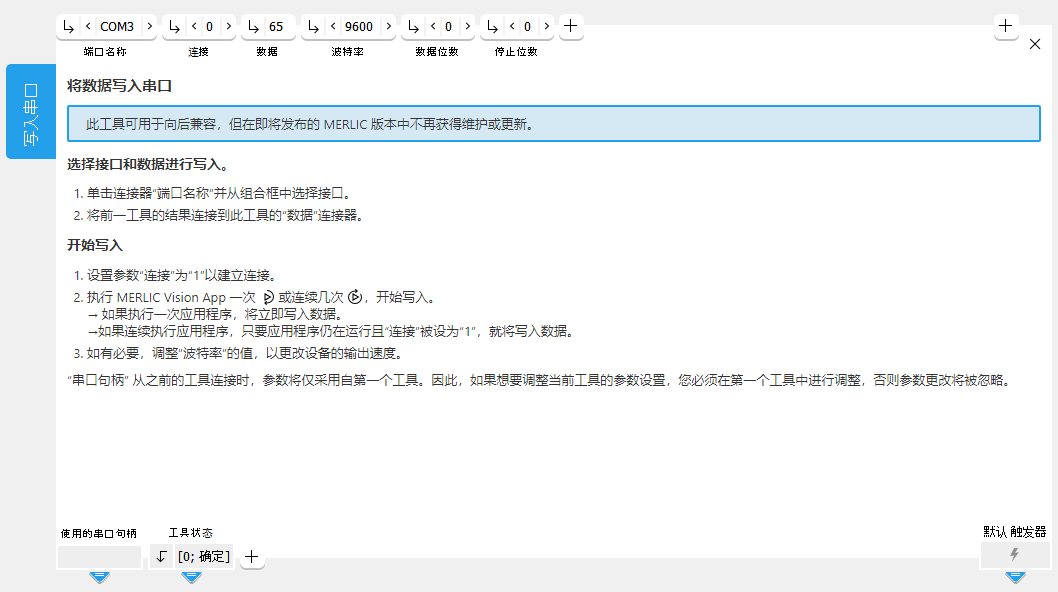Decrease the 波特率 9600 value
This screenshot has height=592, width=1058.
tap(333, 27)
